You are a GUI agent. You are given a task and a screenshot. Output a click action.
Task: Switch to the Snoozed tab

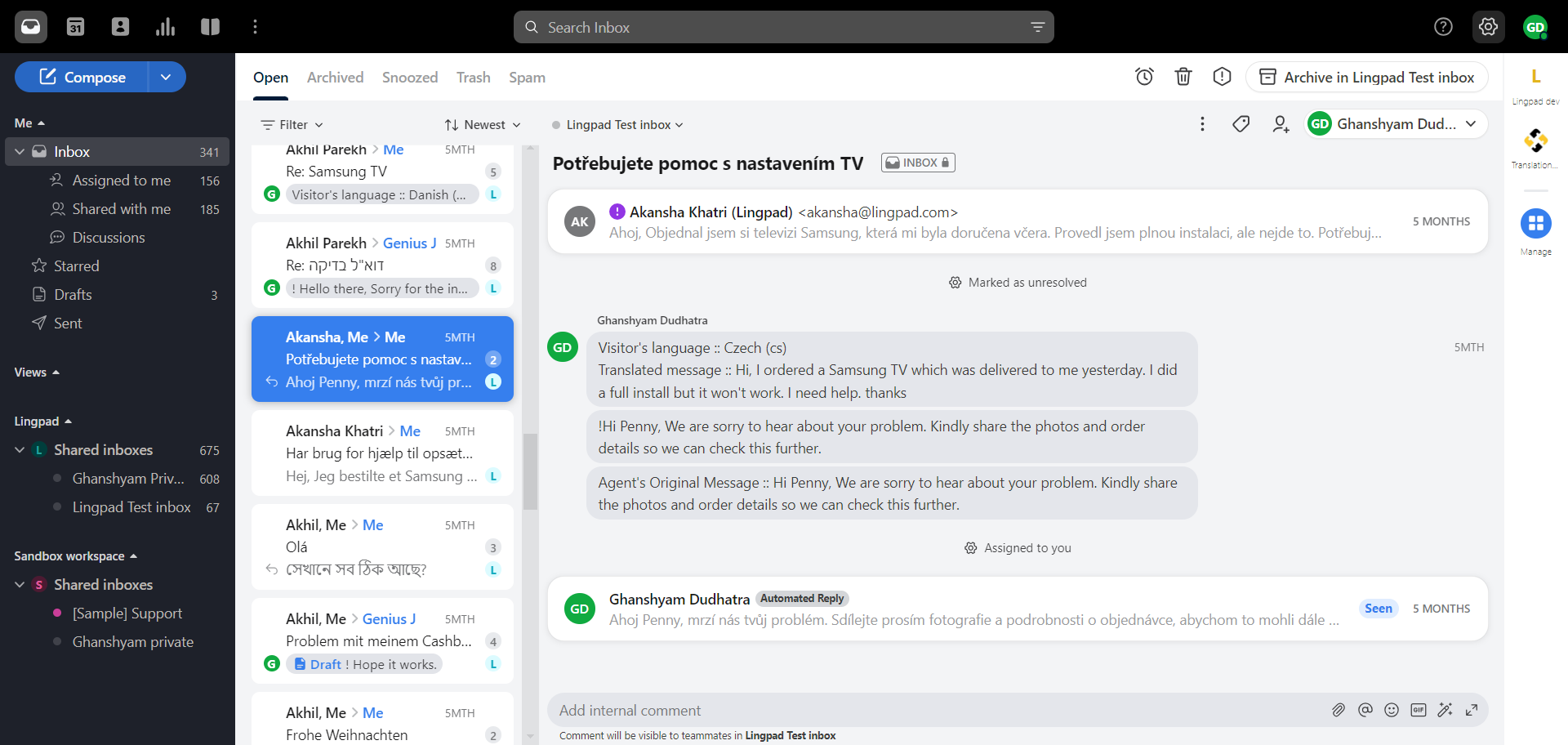pos(409,78)
